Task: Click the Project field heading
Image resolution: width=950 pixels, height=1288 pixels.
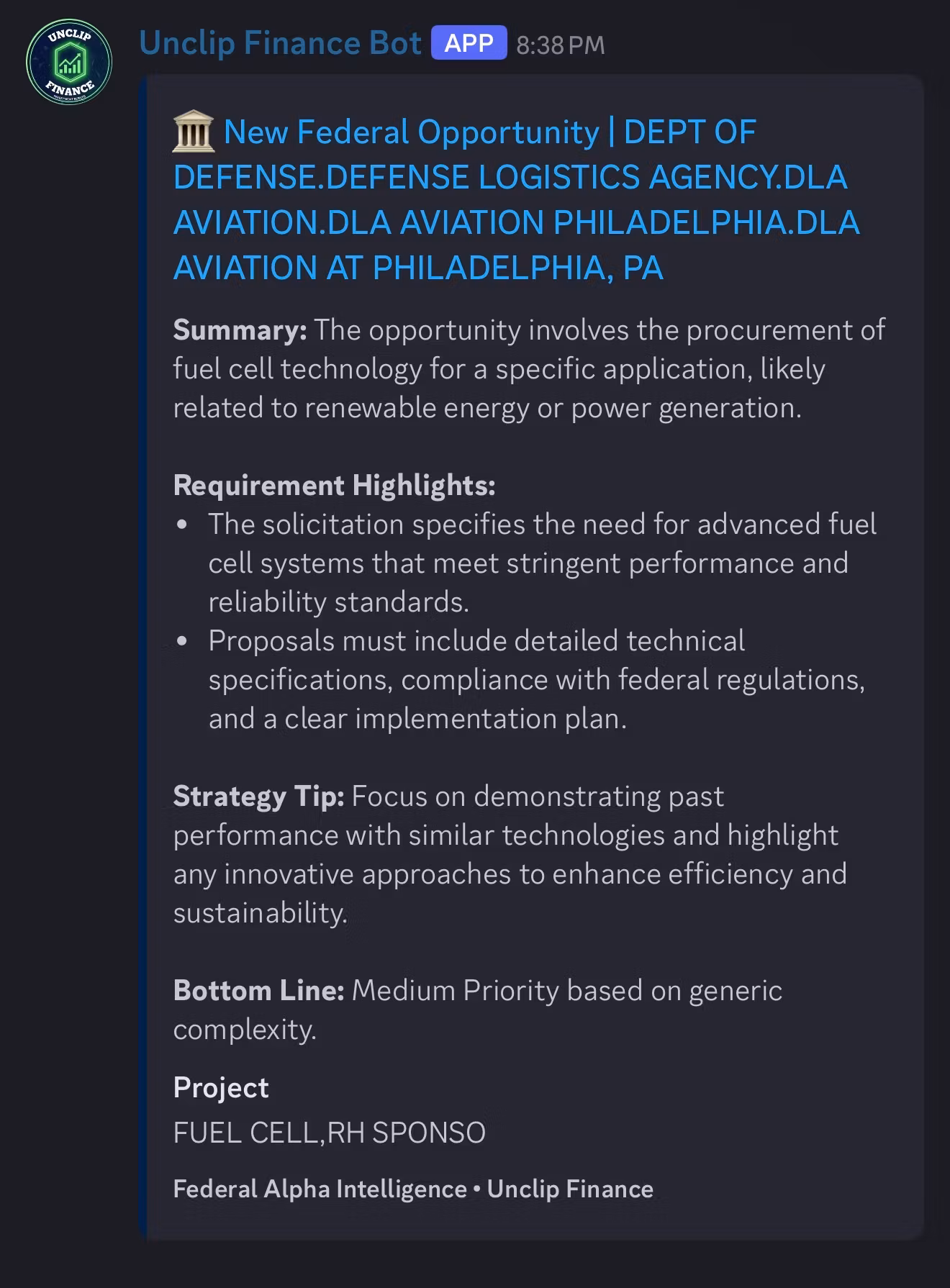Action: [221, 1088]
